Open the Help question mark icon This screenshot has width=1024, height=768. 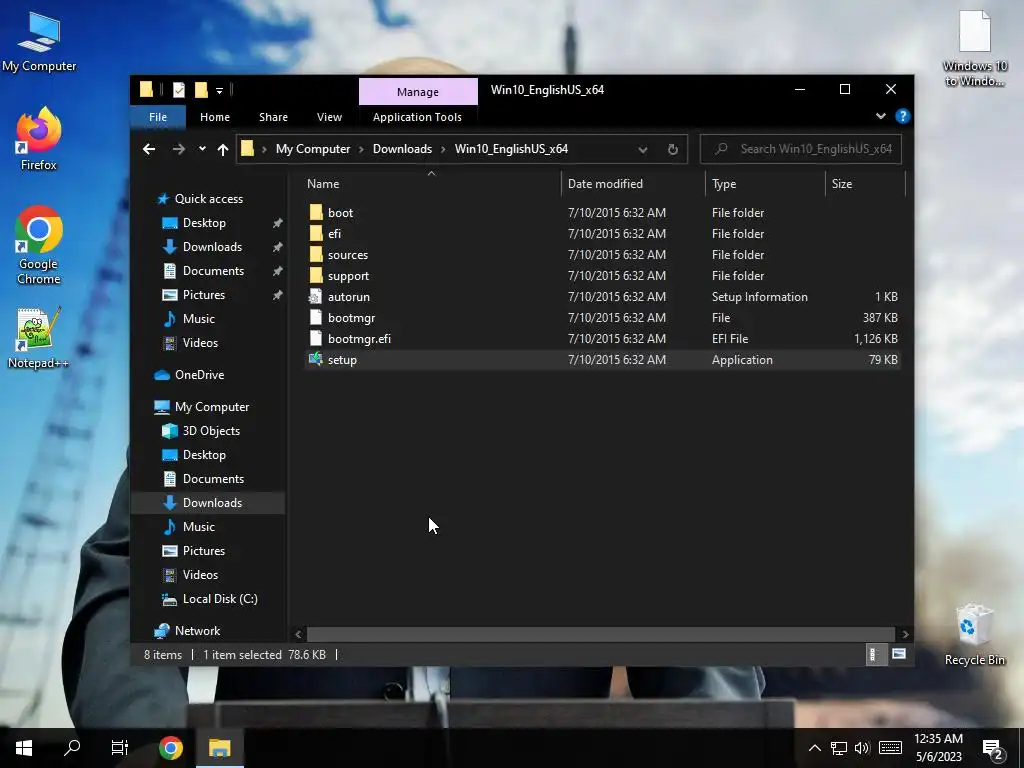[903, 116]
